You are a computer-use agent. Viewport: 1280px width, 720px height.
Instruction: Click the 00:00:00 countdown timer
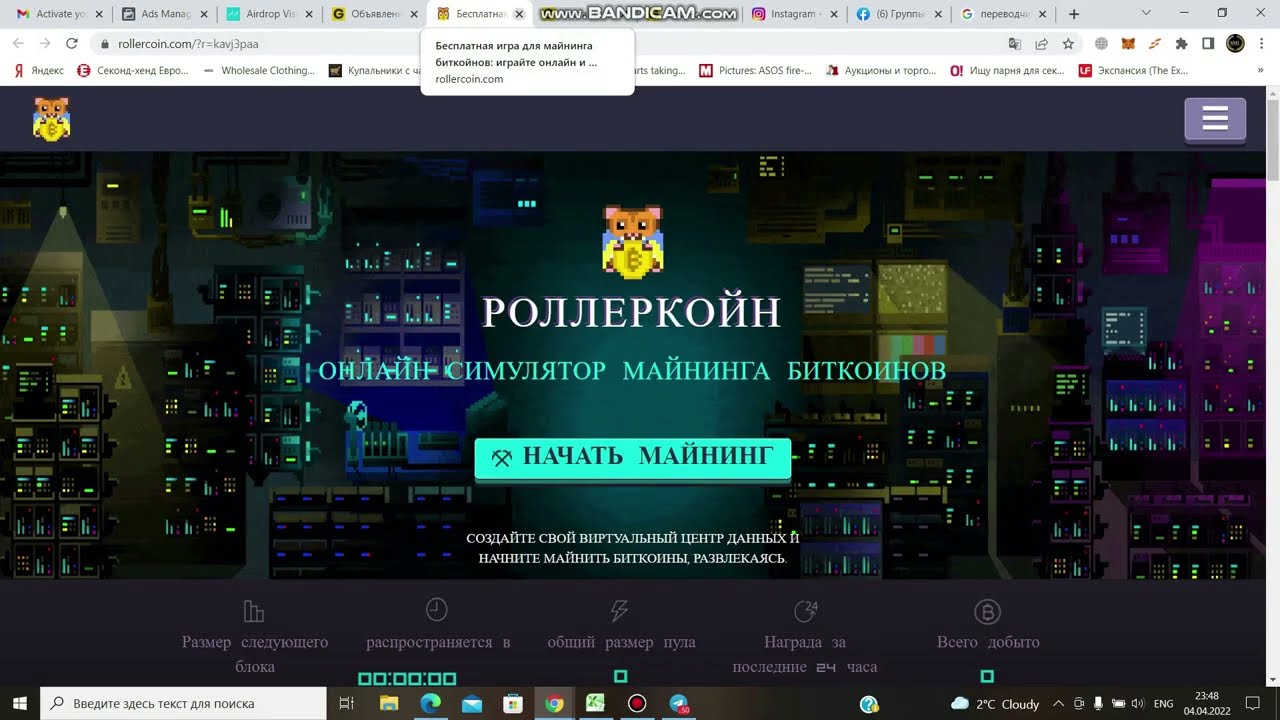407,679
